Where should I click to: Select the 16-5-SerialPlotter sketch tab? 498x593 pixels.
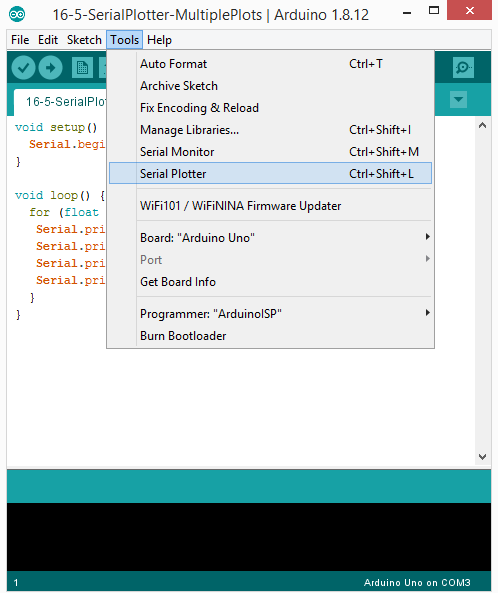click(x=61, y=102)
